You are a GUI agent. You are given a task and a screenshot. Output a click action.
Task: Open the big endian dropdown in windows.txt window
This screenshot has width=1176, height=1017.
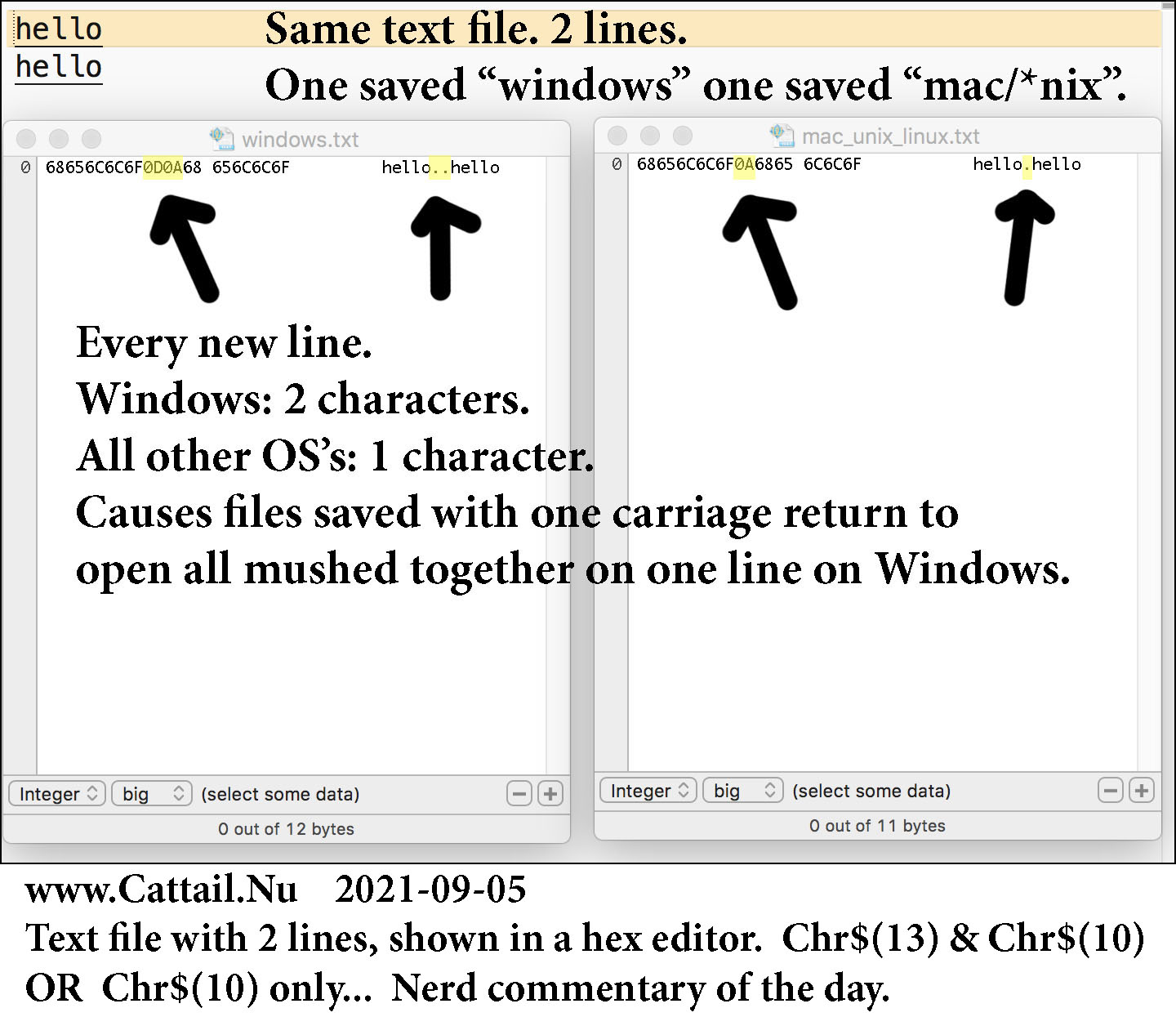[x=152, y=793]
